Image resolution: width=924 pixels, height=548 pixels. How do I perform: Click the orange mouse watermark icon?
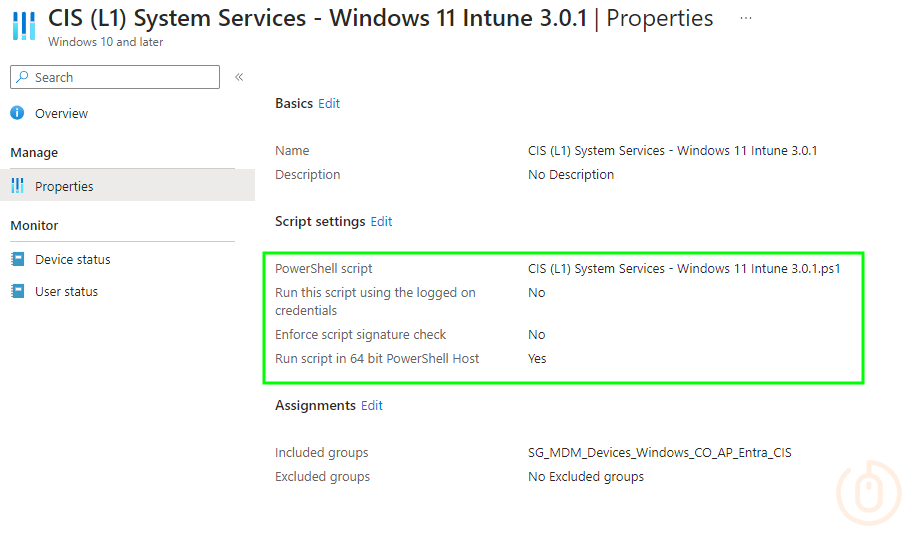pos(866,492)
